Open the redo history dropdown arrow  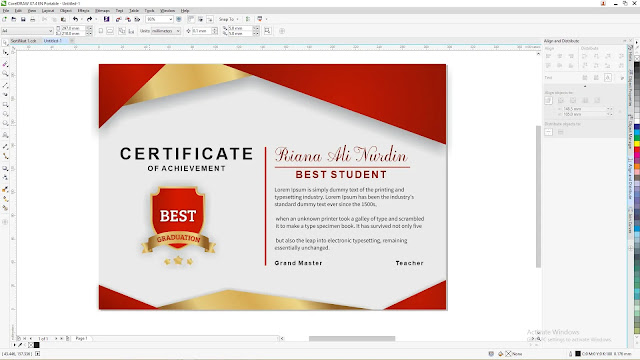coord(96,19)
